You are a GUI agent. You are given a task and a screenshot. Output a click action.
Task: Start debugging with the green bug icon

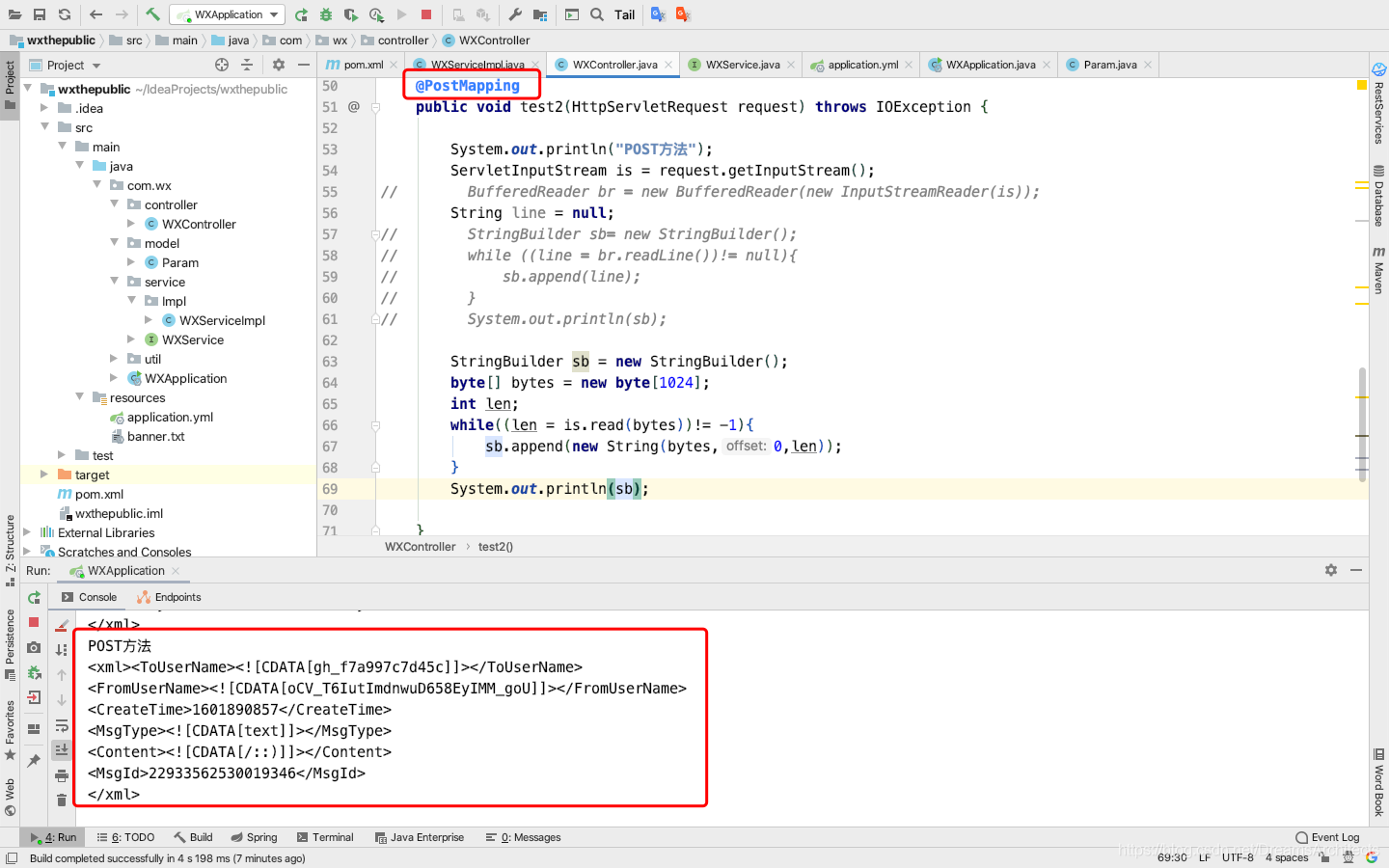[326, 14]
